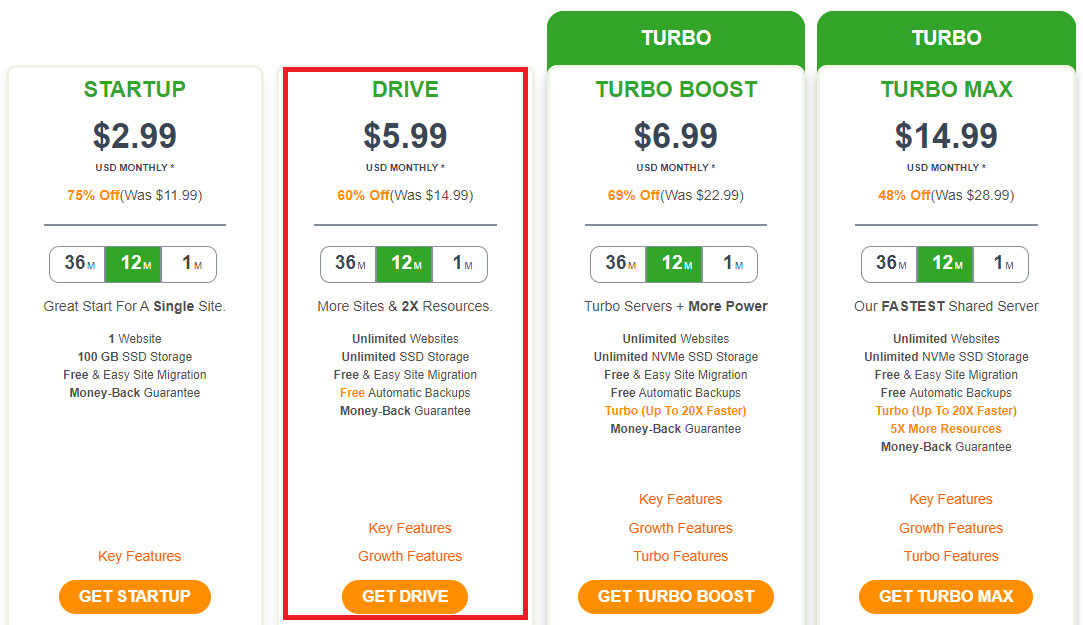The height and width of the screenshot is (625, 1083).
Task: Click Key Features under Turbo Boost
Action: click(x=680, y=499)
